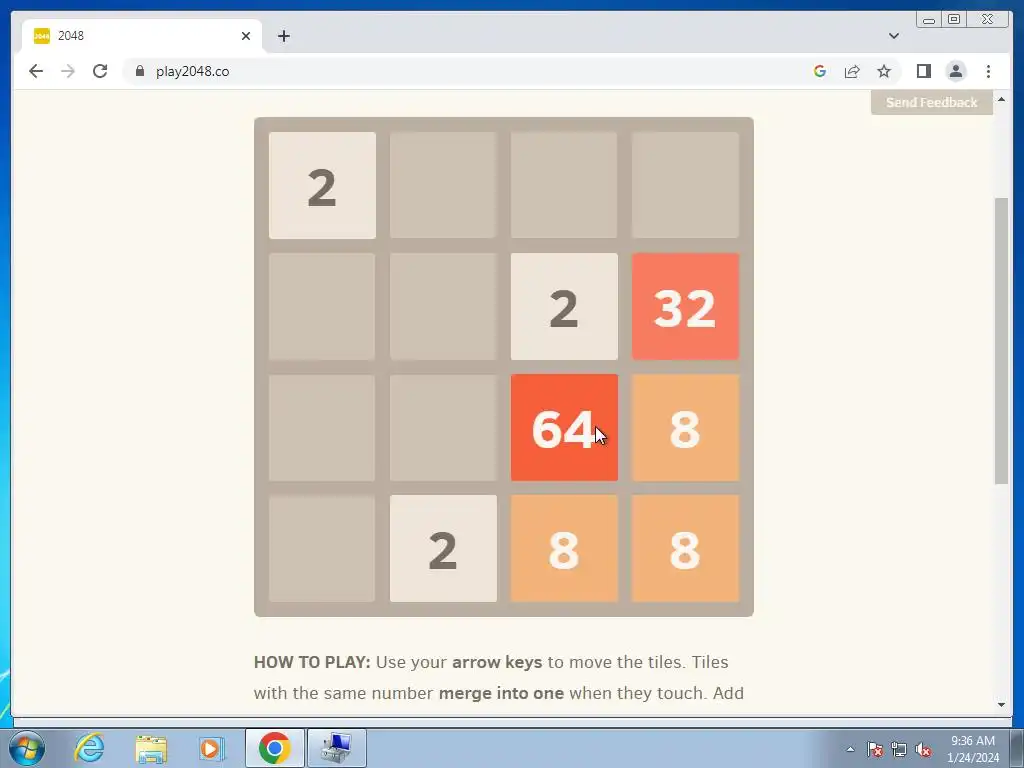Viewport: 1024px width, 768px height.
Task: Share this page via share icon
Action: pyautogui.click(x=852, y=71)
